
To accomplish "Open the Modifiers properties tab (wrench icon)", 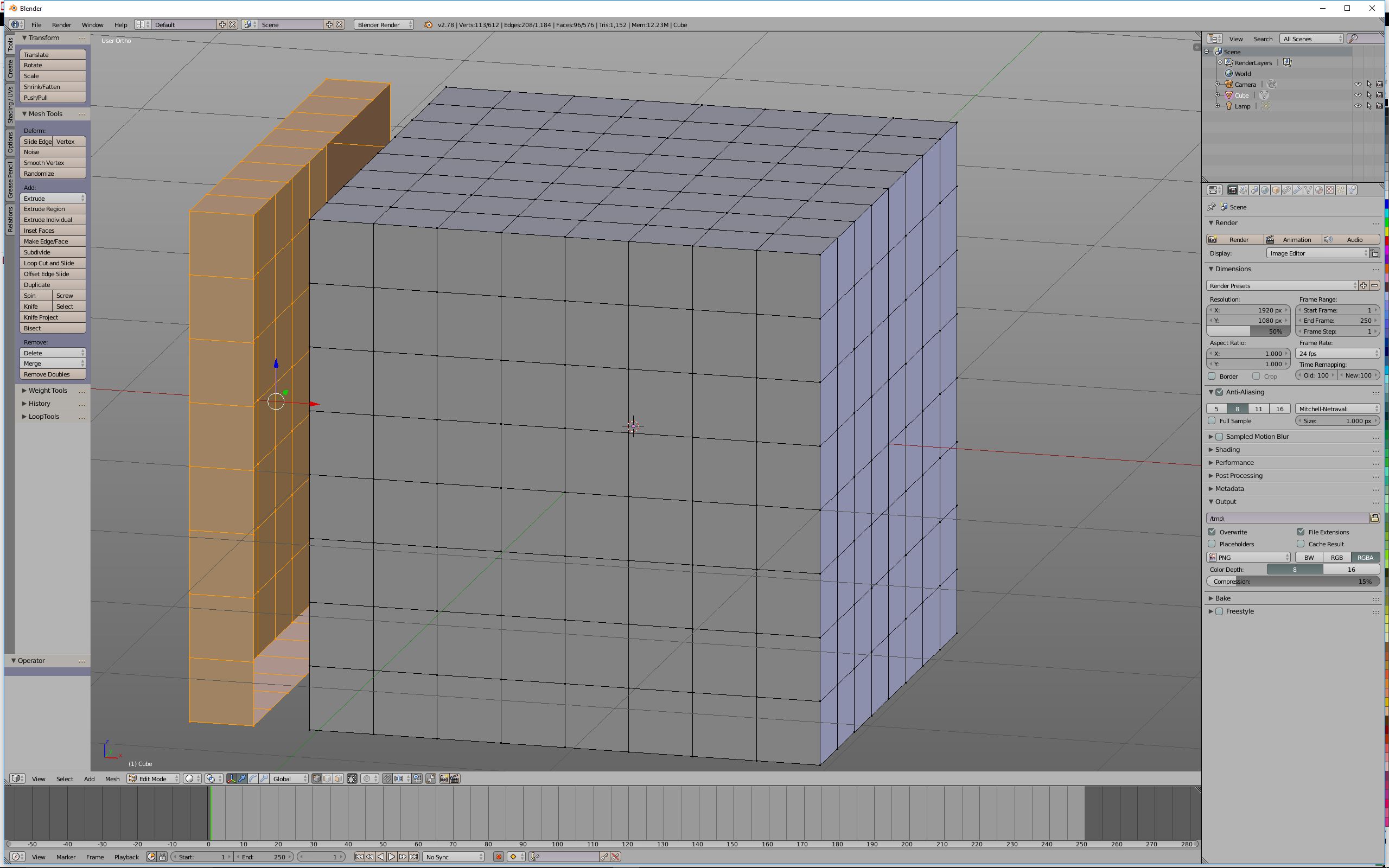I will tap(1297, 190).
